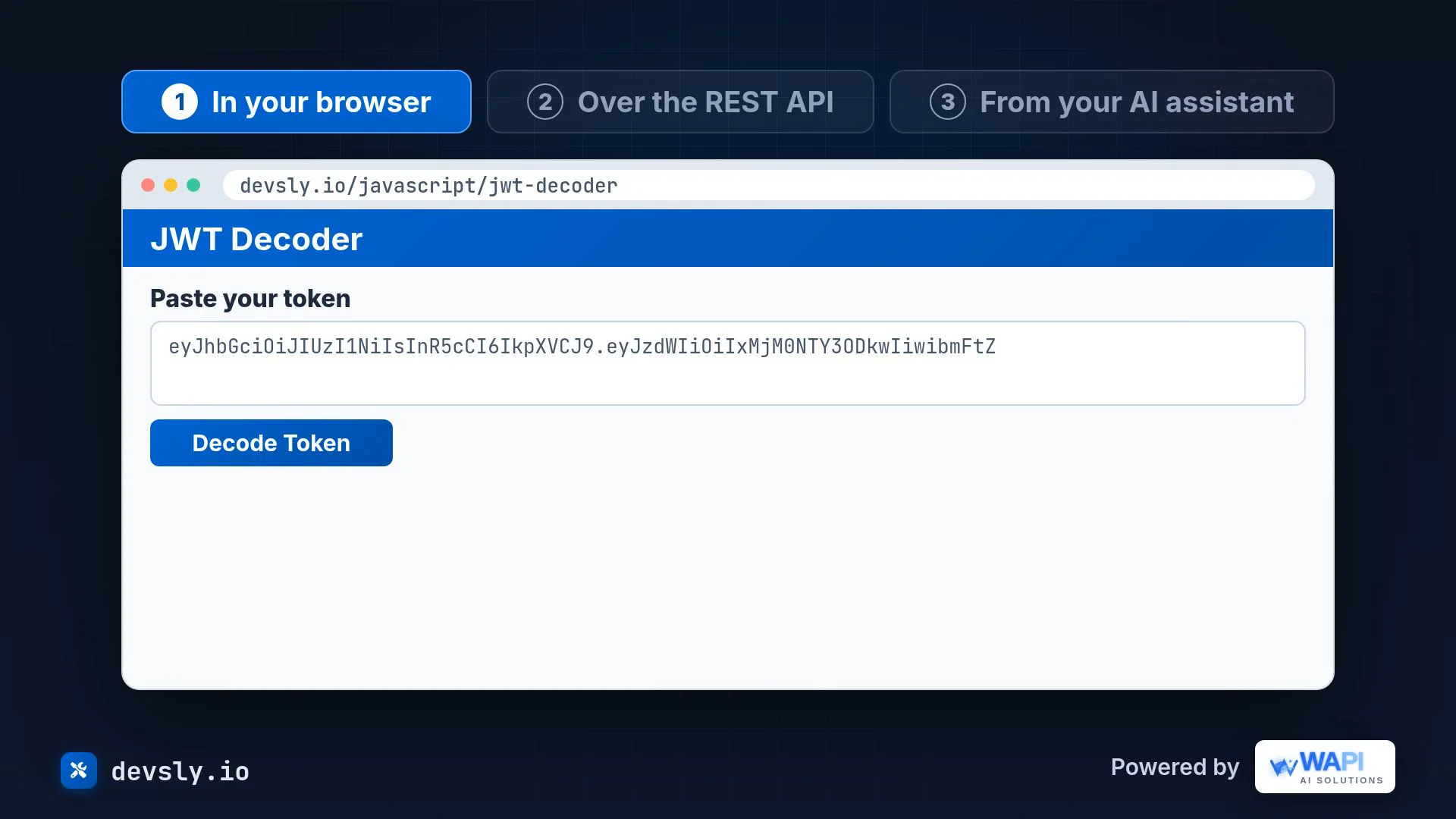Viewport: 1456px width, 819px height.
Task: Switch to "Over the REST API" tab
Action: click(x=680, y=102)
